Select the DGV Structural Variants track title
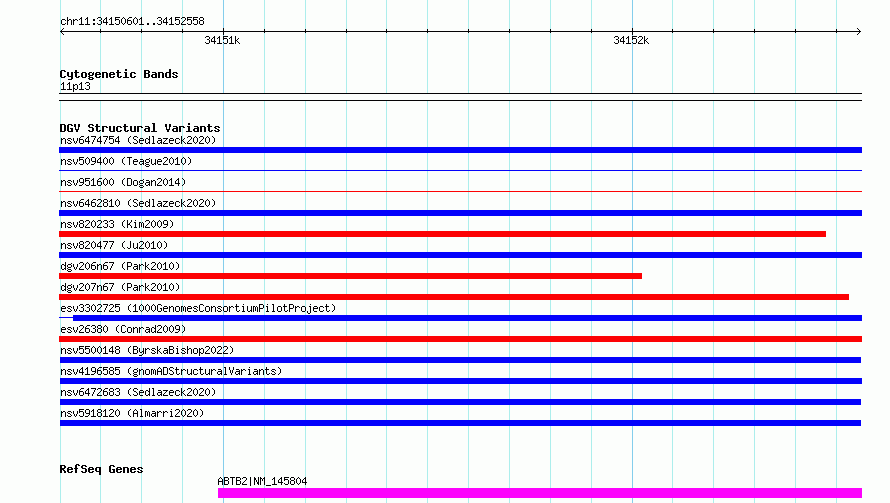 tap(140, 128)
